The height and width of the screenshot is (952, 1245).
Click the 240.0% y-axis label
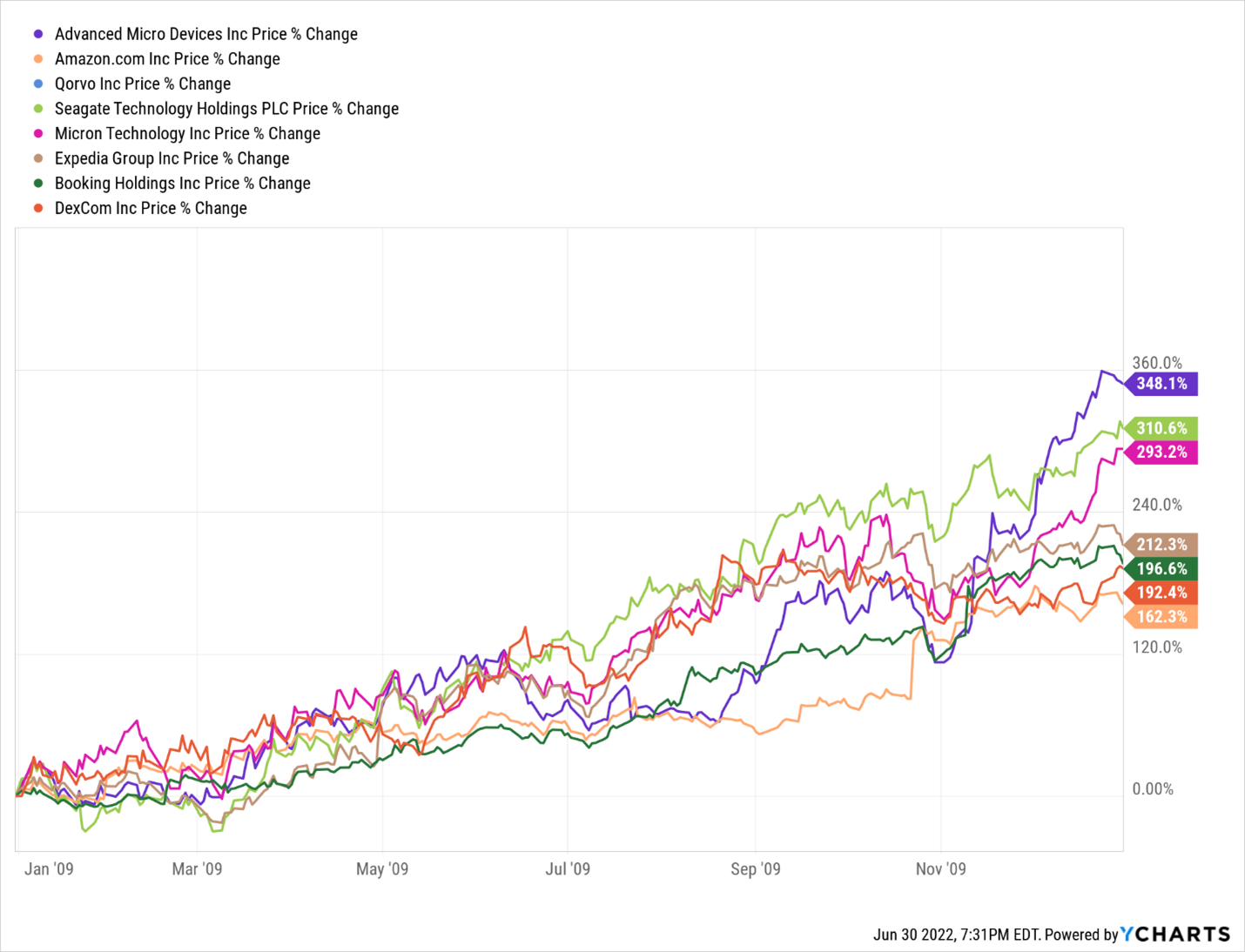[1157, 505]
